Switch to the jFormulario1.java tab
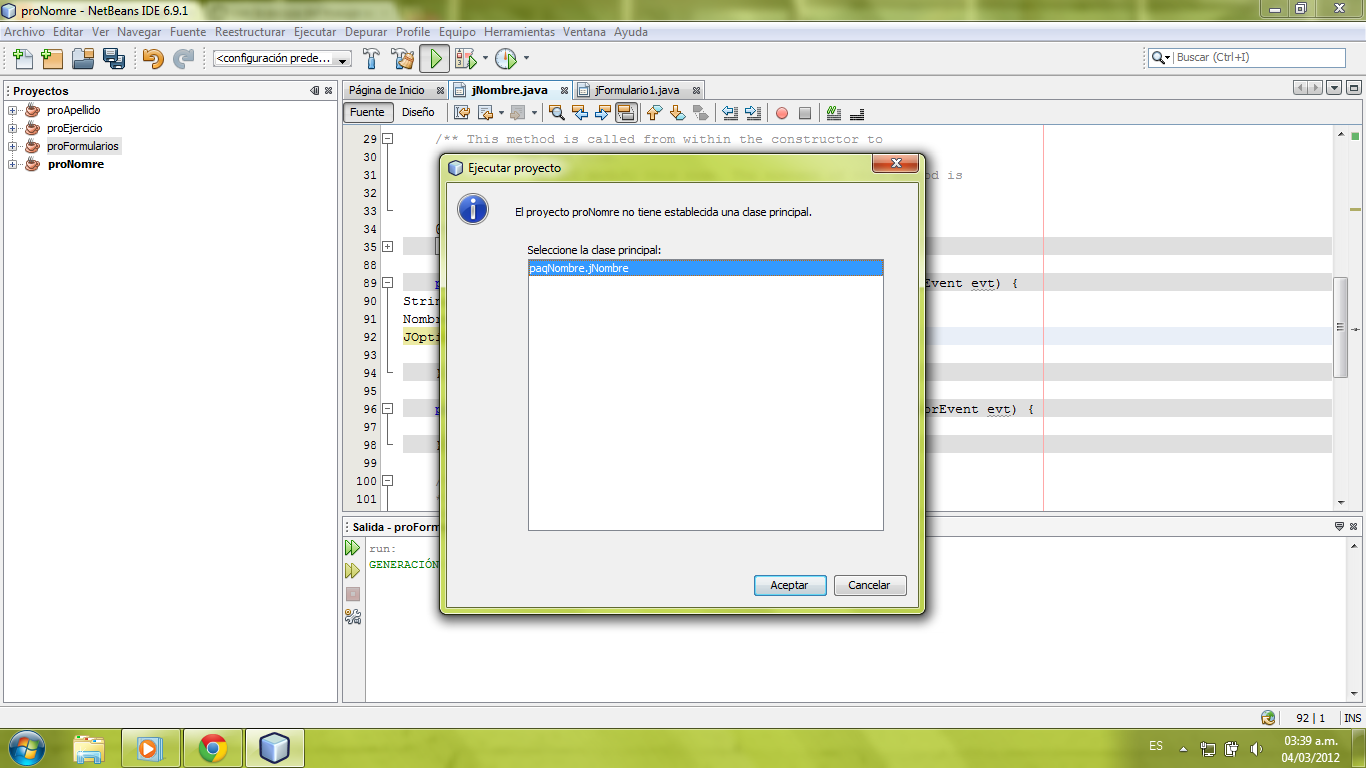 pyautogui.click(x=638, y=89)
